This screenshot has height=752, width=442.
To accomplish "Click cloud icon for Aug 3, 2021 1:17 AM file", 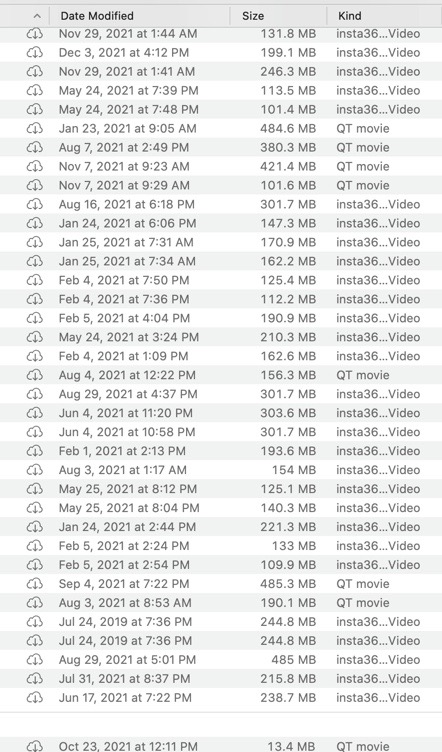I will coord(35,470).
